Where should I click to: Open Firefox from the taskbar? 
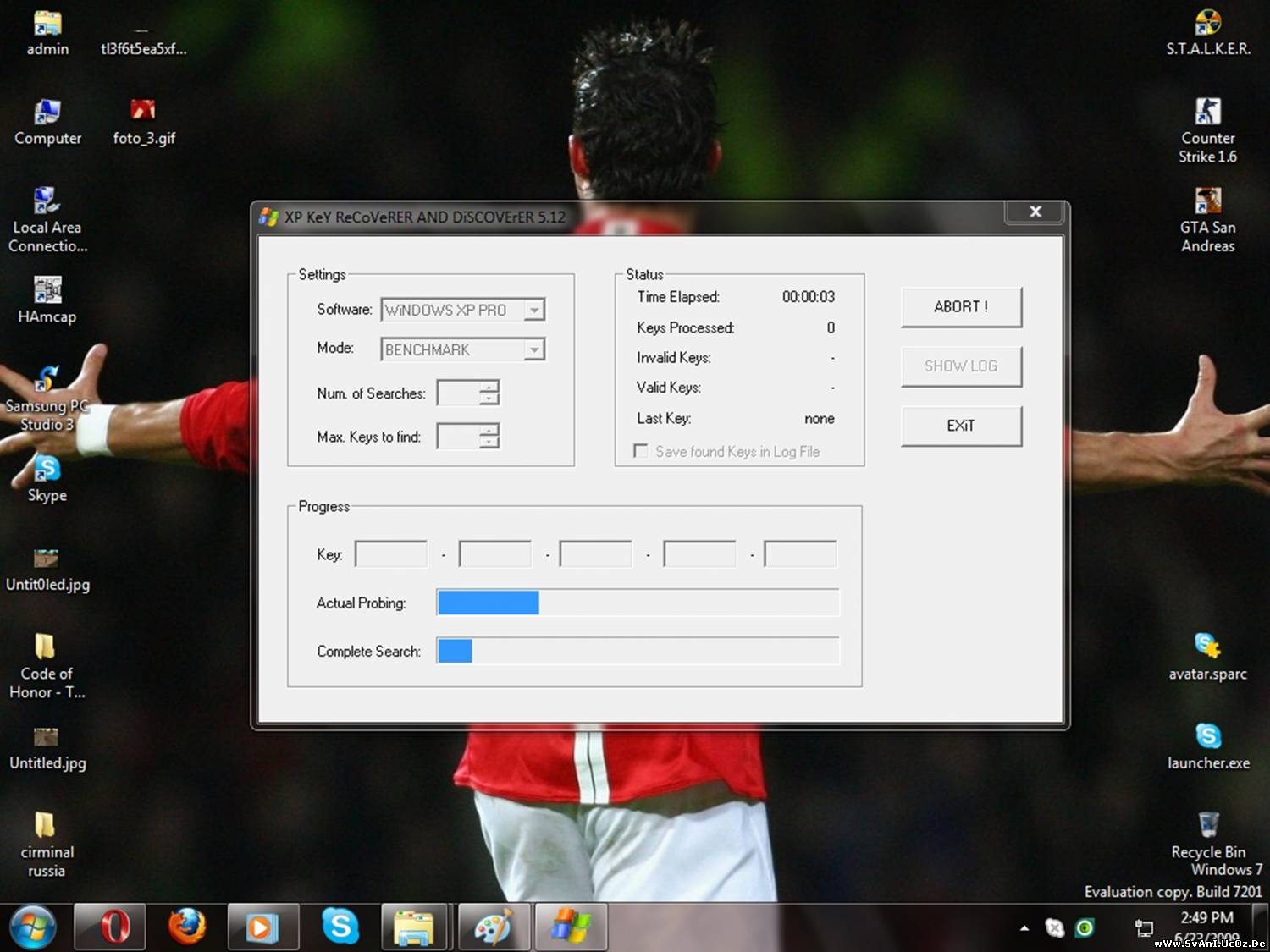pyautogui.click(x=186, y=927)
